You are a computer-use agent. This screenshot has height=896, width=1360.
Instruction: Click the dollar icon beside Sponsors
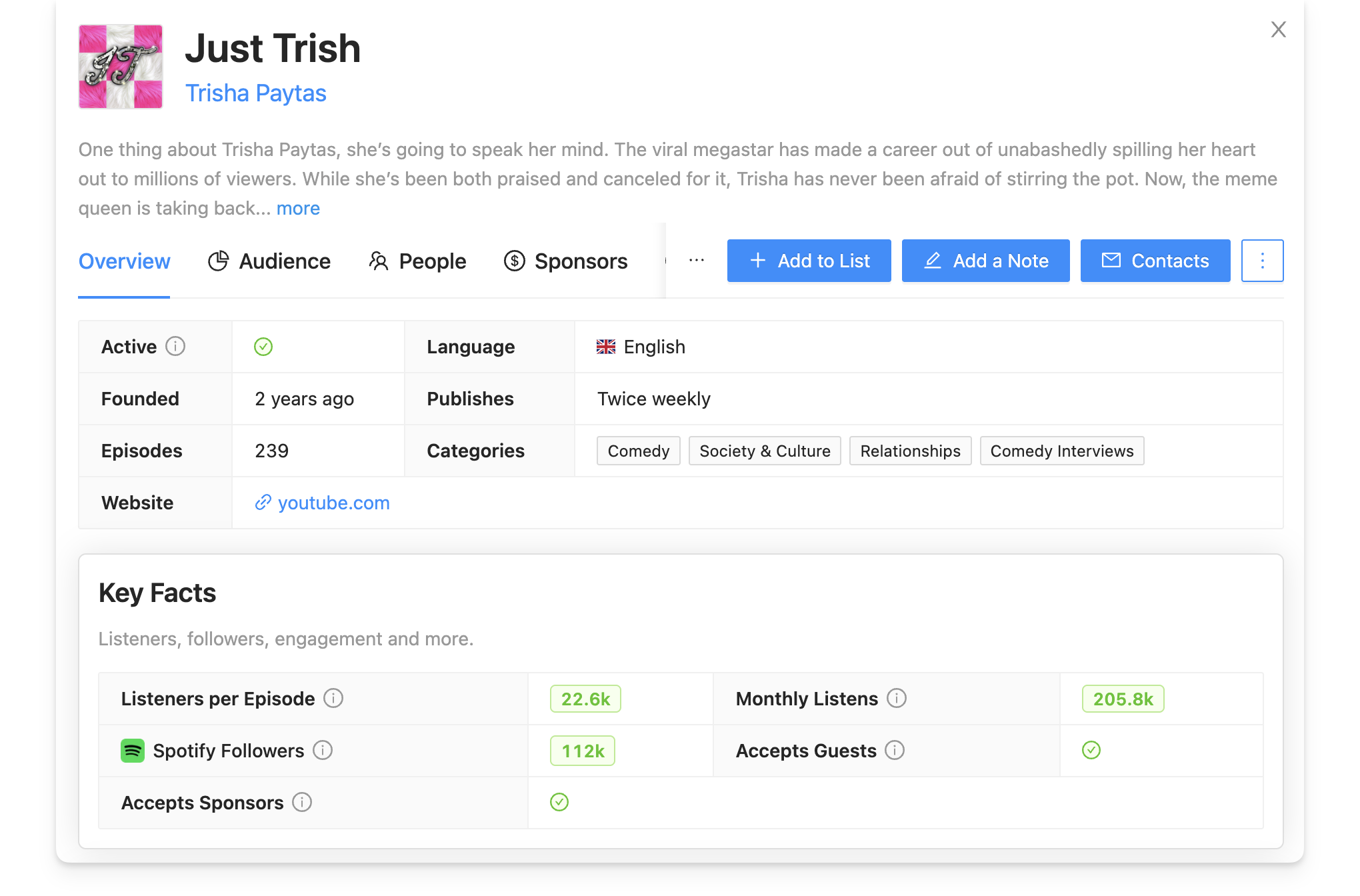(513, 261)
